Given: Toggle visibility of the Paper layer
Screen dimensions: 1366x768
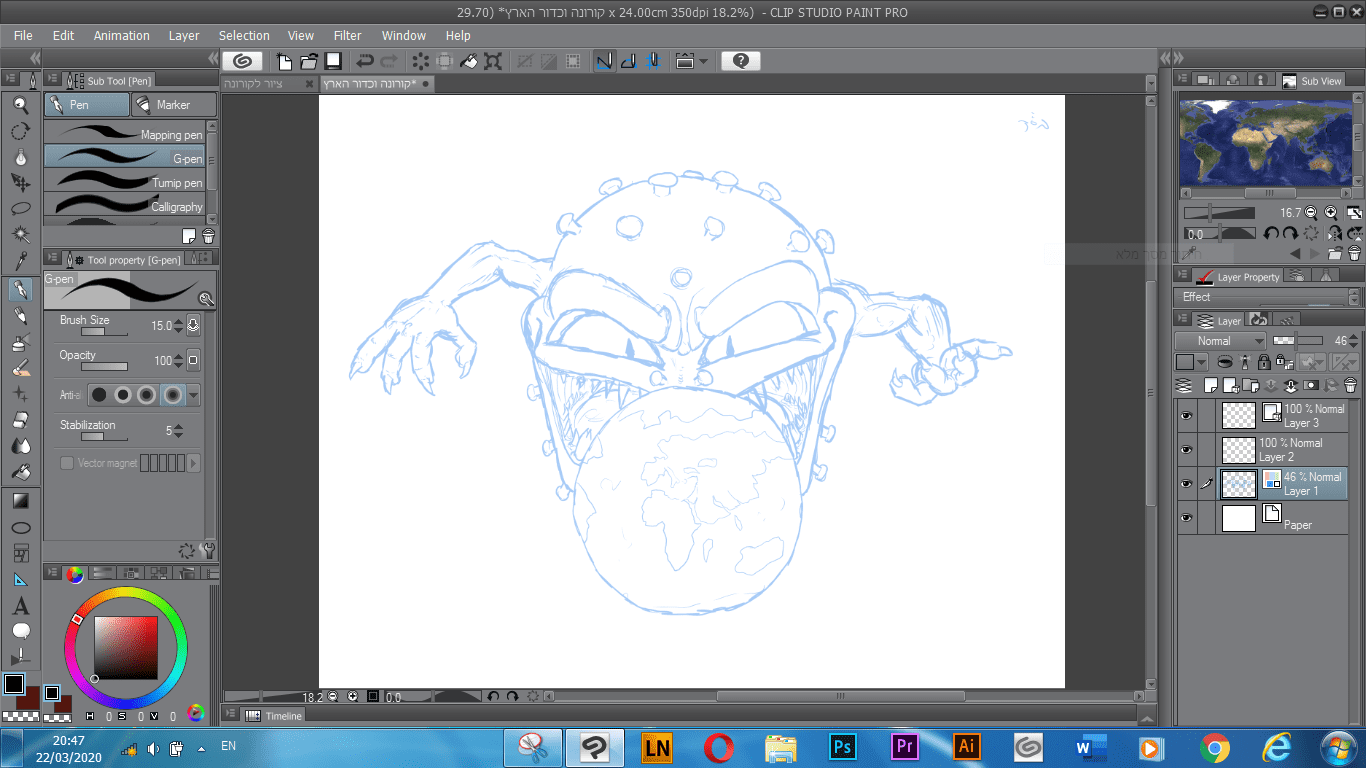Looking at the screenshot, I should coord(1186,518).
